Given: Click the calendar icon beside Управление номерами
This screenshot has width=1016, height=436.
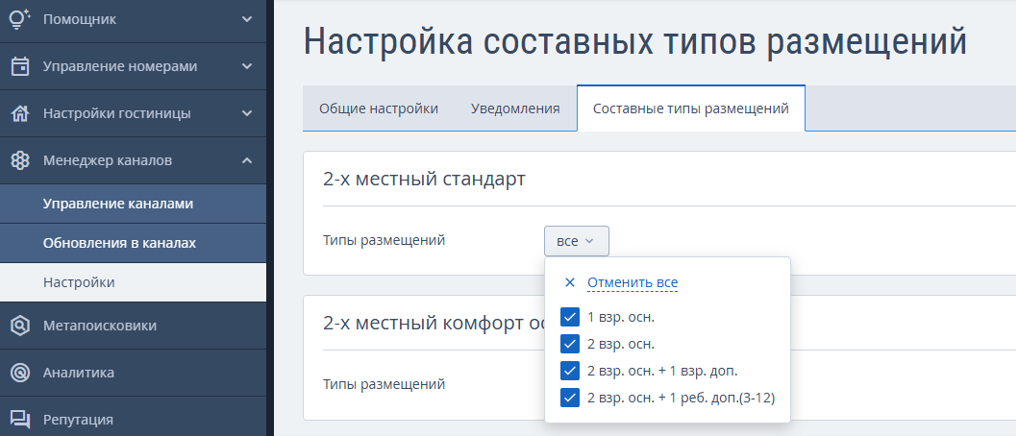Looking at the screenshot, I should point(20,66).
